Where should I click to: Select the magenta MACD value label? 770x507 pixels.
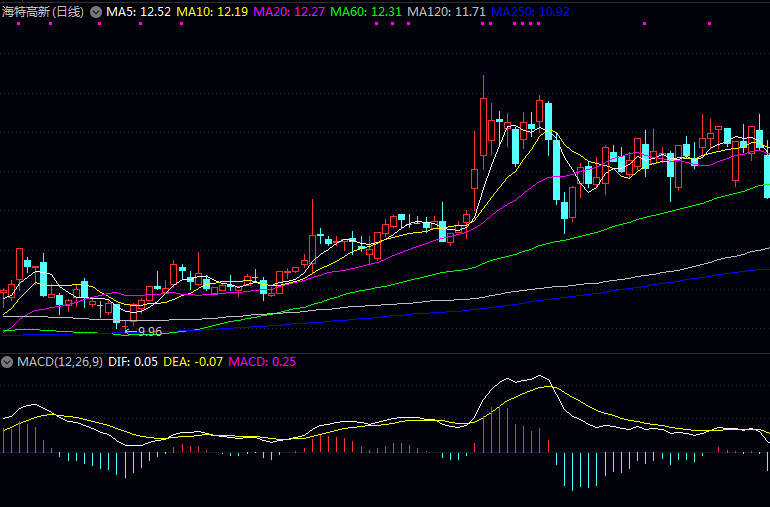point(262,361)
